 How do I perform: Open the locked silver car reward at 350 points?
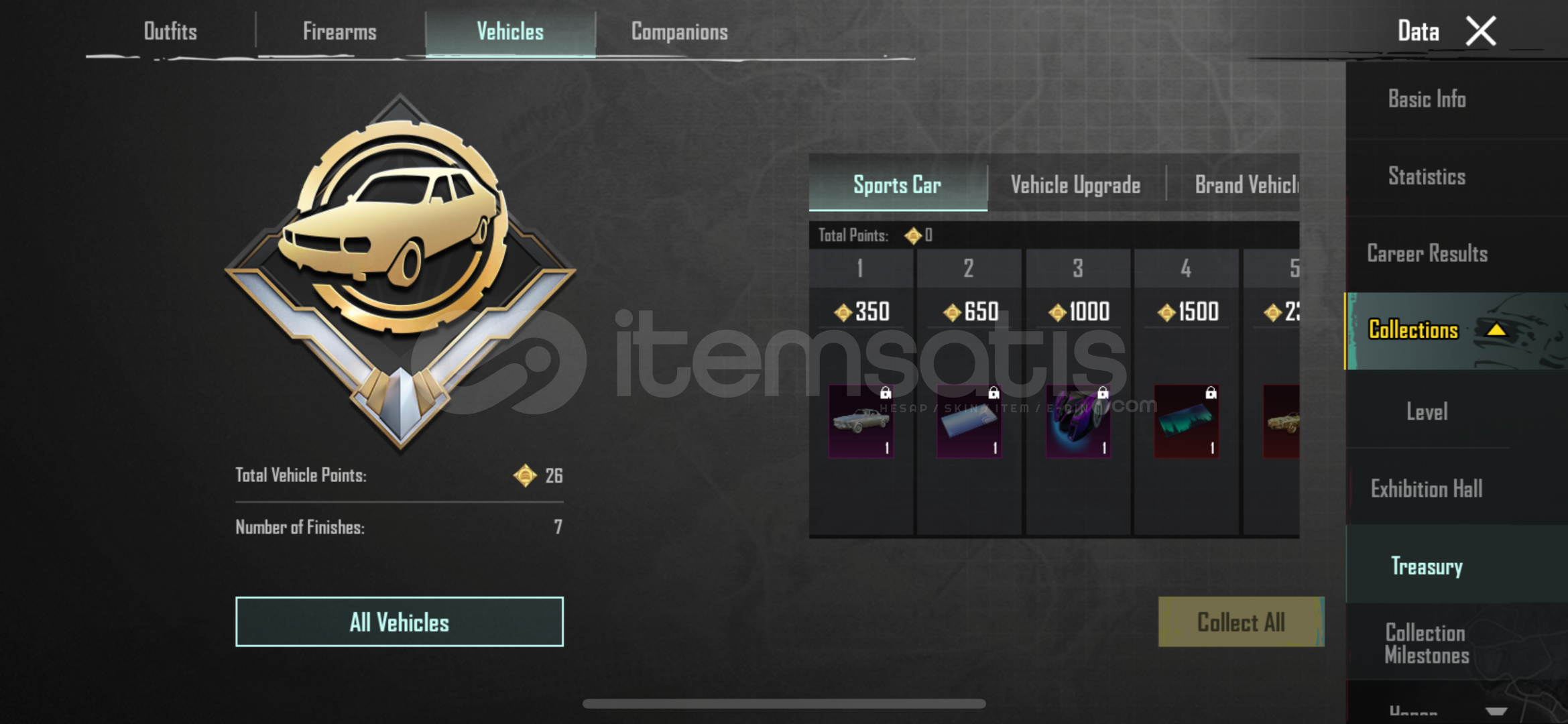click(861, 421)
